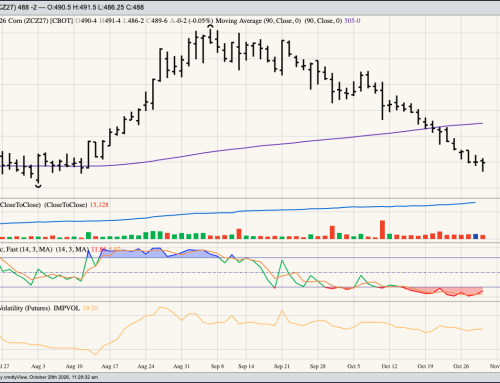
Task: Click the high marker arc above price peak
Action: (210, 26)
